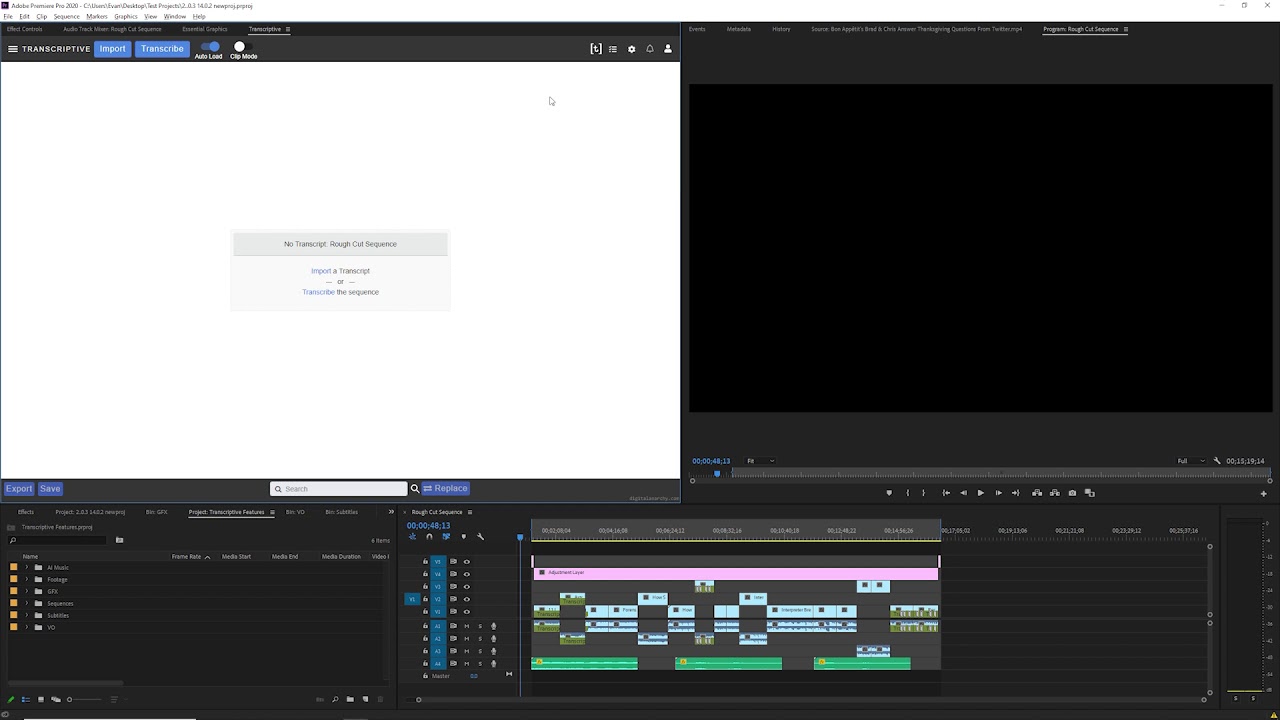This screenshot has height=720, width=1280.
Task: Toggle insert sequences as nests icon
Action: 412,537
